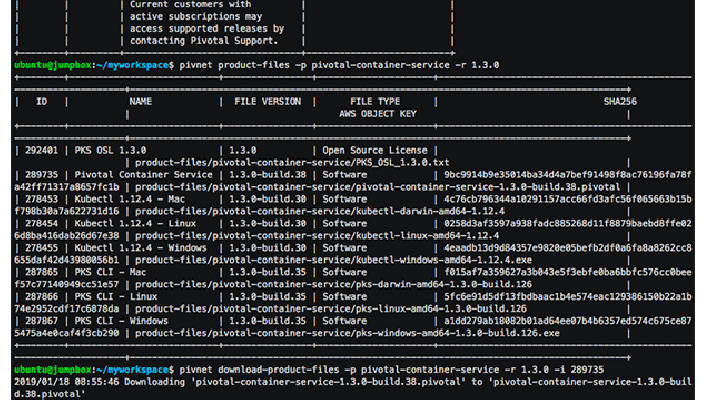
Task: Click the pks-linux-amd64-1.3.0-build.126 object key
Action: pyautogui.click(x=331, y=309)
